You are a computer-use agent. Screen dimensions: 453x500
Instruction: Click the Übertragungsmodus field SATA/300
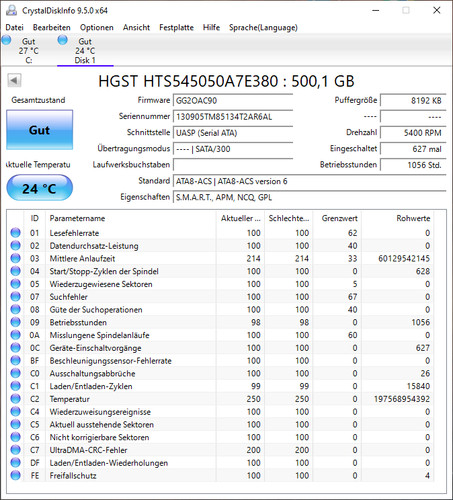click(x=233, y=149)
